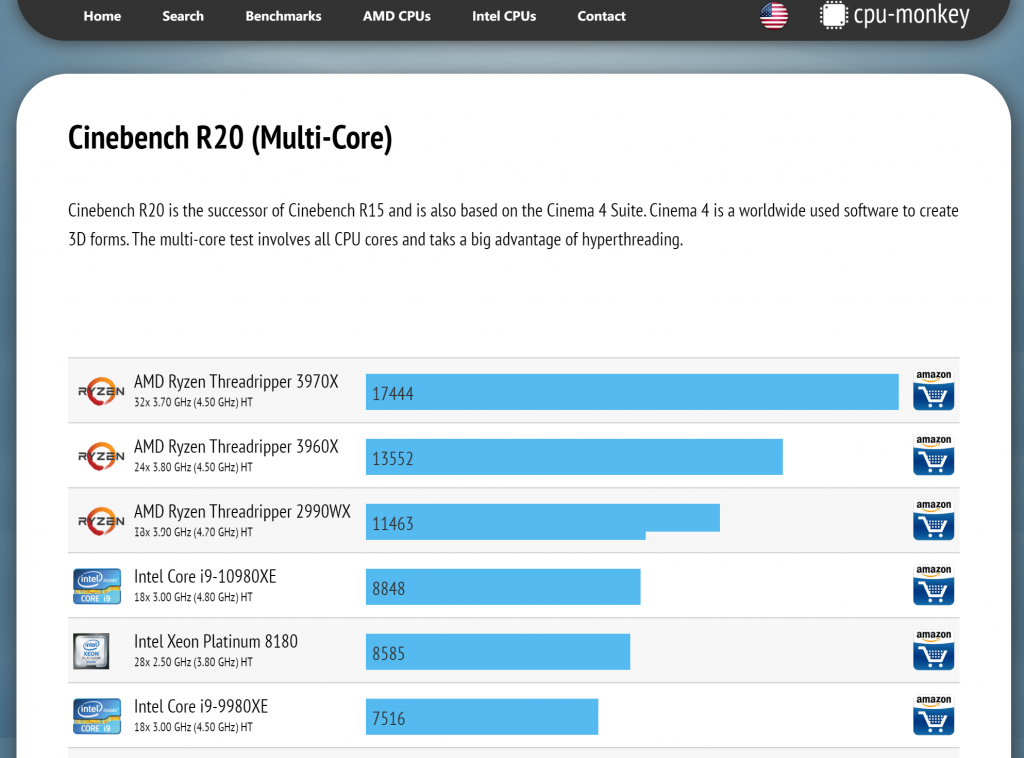Open AMD Ryzen Threadripper 3960X link
Image resolution: width=1024 pixels, height=758 pixels.
coord(236,447)
